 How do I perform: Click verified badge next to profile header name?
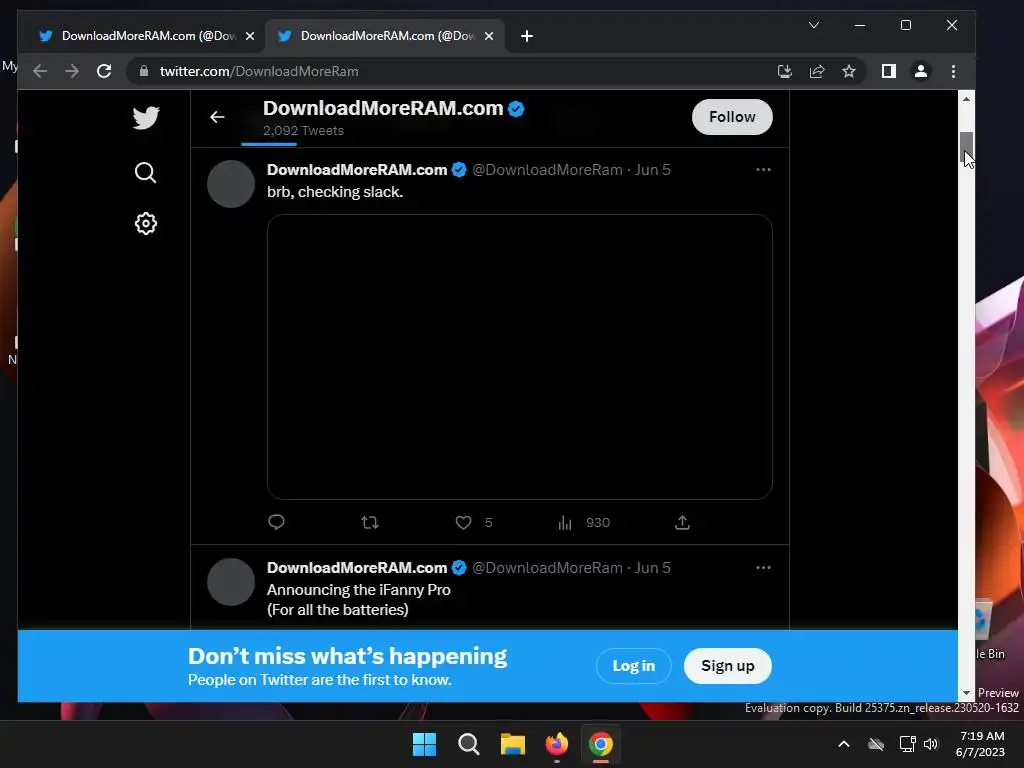[516, 108]
